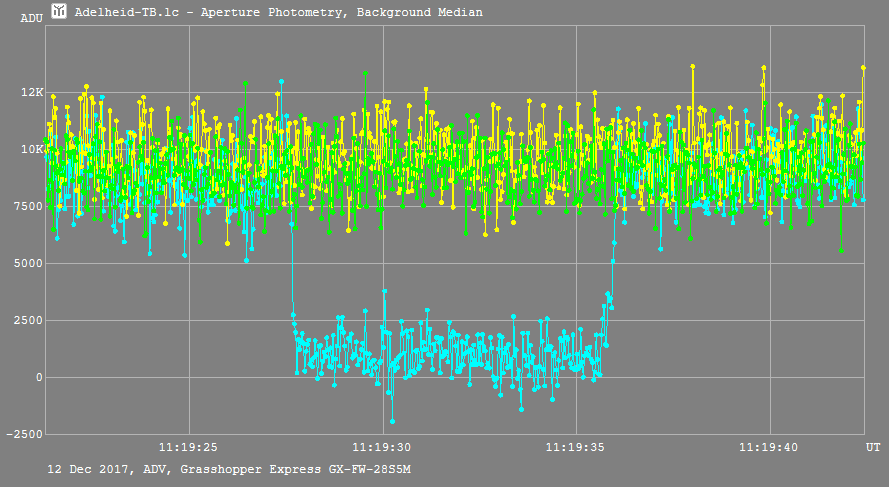Screen dimensions: 889x487
Task: Click the UT axis label
Action: pos(873,447)
